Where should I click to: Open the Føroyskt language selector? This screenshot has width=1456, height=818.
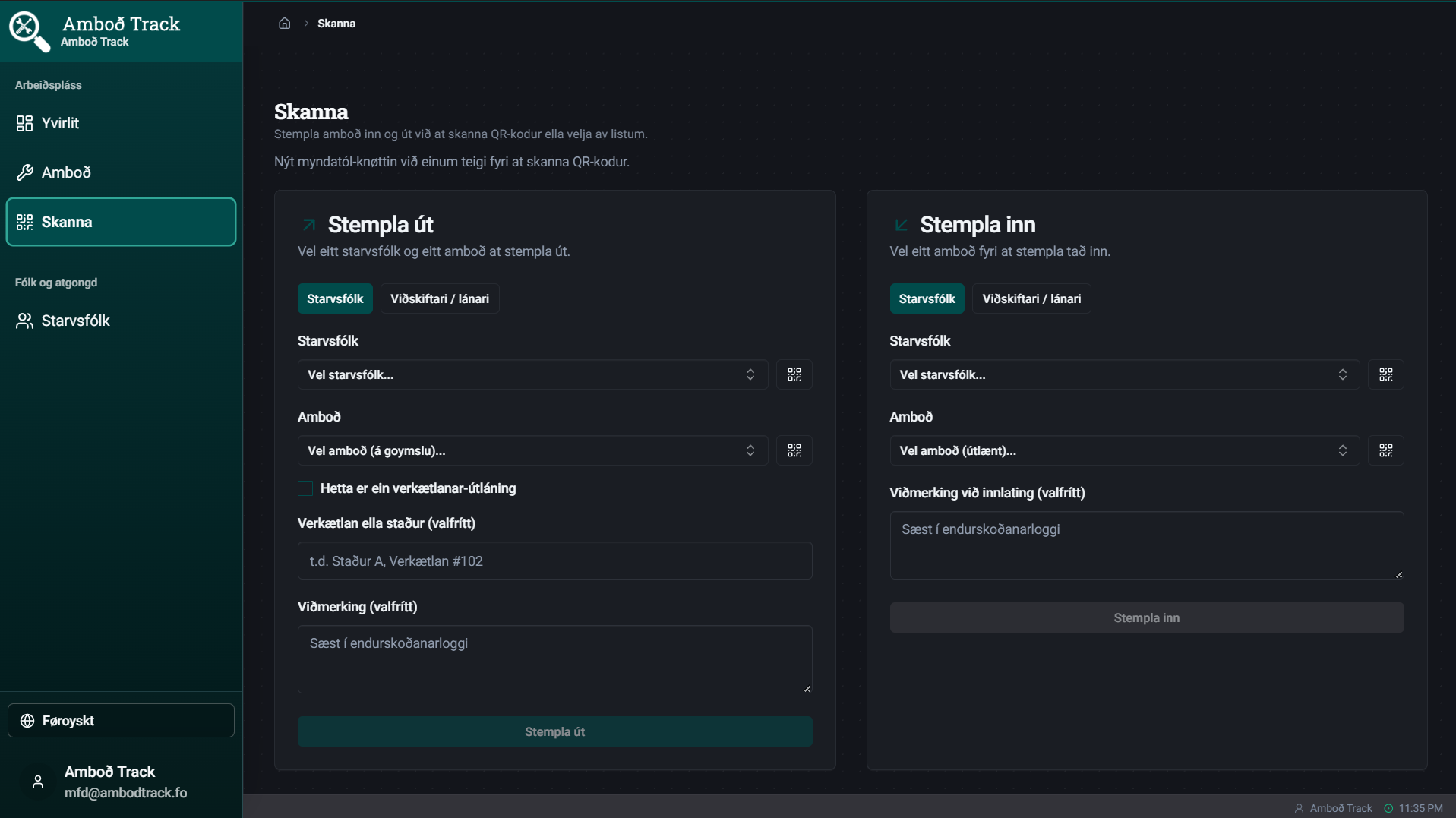121,720
